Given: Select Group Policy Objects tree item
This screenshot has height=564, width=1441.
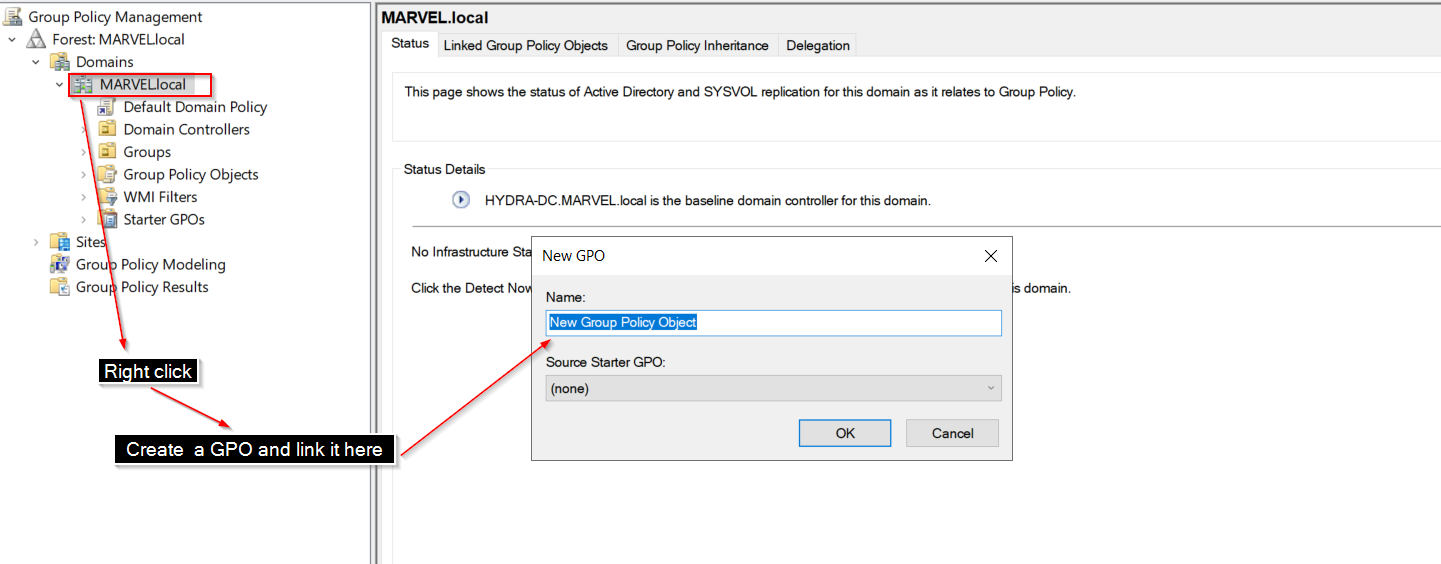Looking at the screenshot, I should tap(191, 174).
